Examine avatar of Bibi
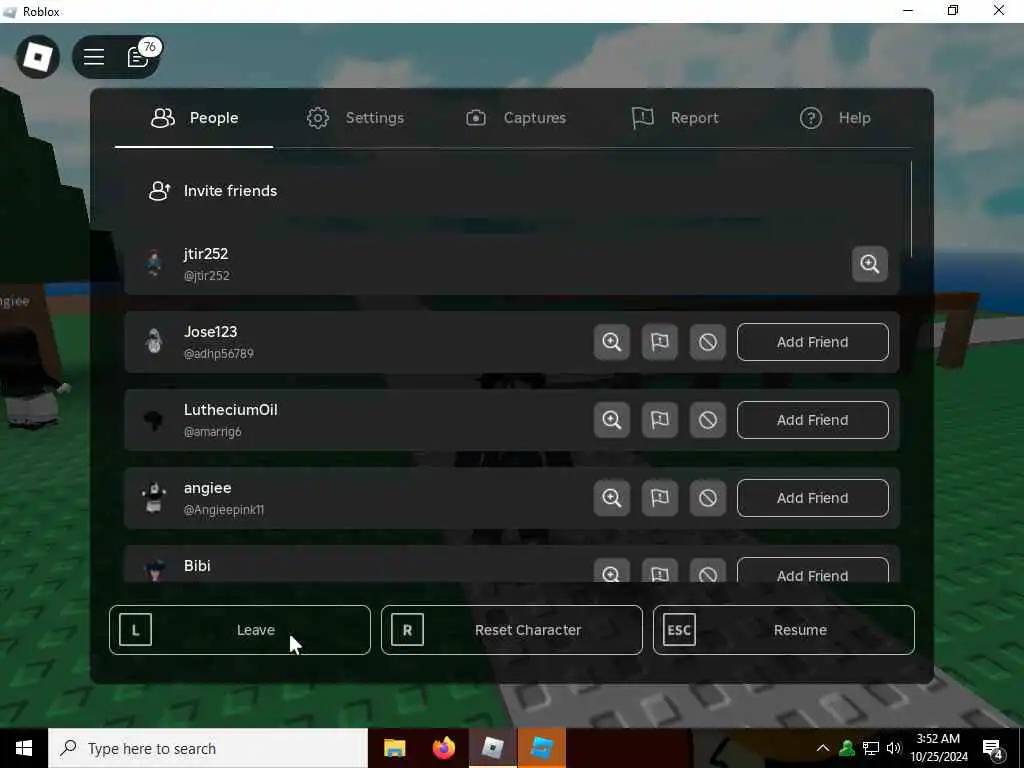Viewport: 1024px width, 768px height. tap(612, 570)
